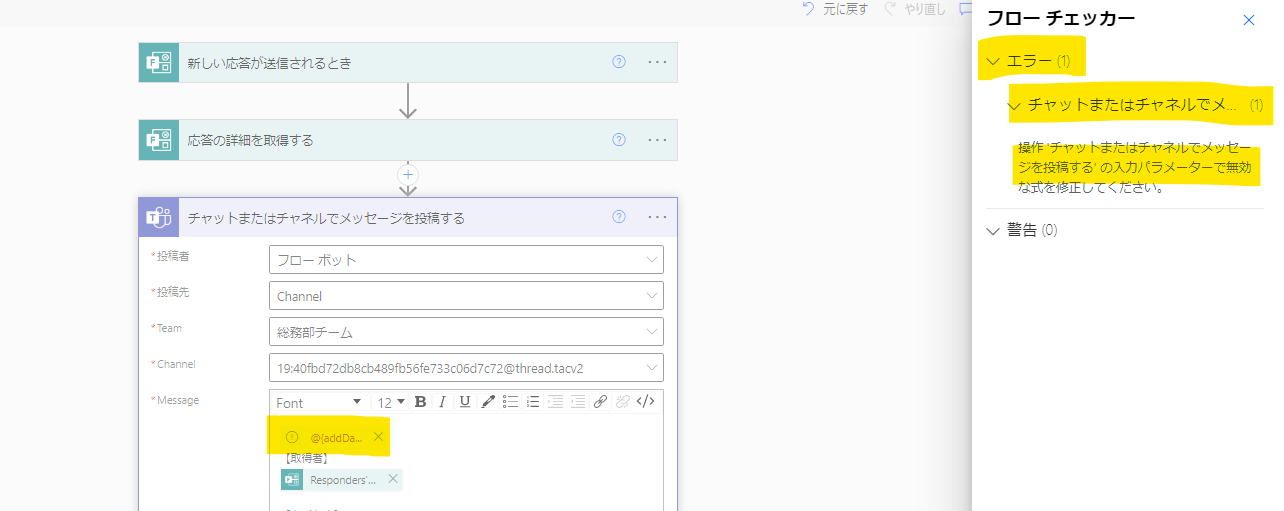Click the @{addDa... expression token
The height and width of the screenshot is (511, 1284).
click(335, 437)
